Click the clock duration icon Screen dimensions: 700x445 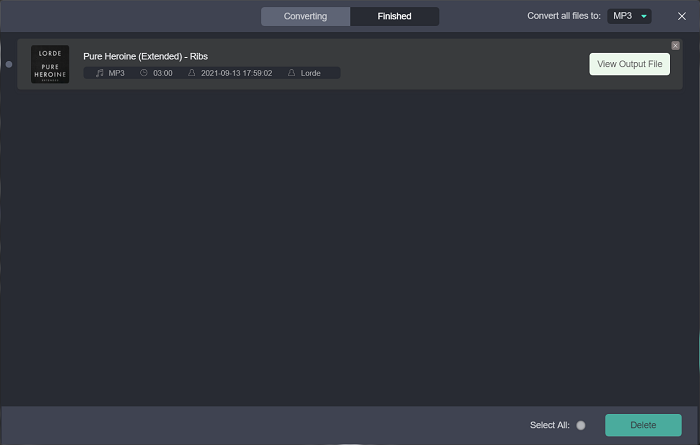(x=145, y=73)
